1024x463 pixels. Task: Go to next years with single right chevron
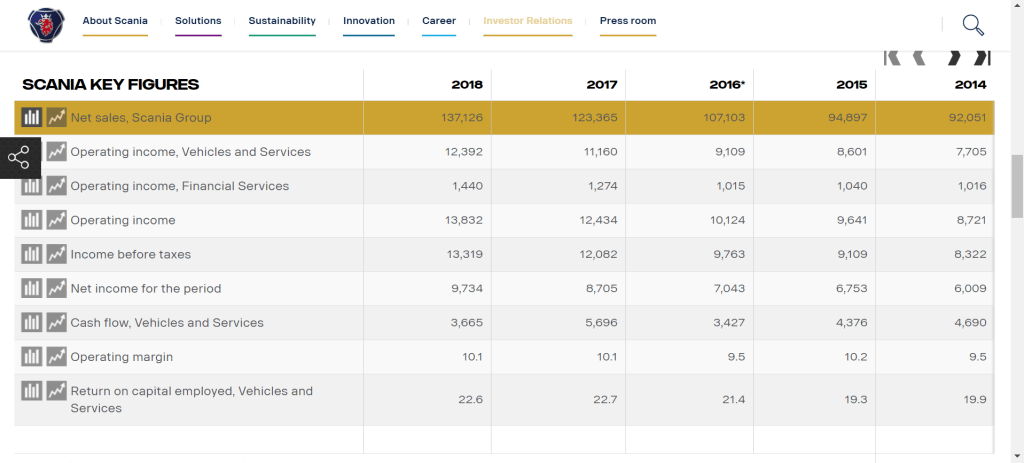pyautogui.click(x=954, y=58)
